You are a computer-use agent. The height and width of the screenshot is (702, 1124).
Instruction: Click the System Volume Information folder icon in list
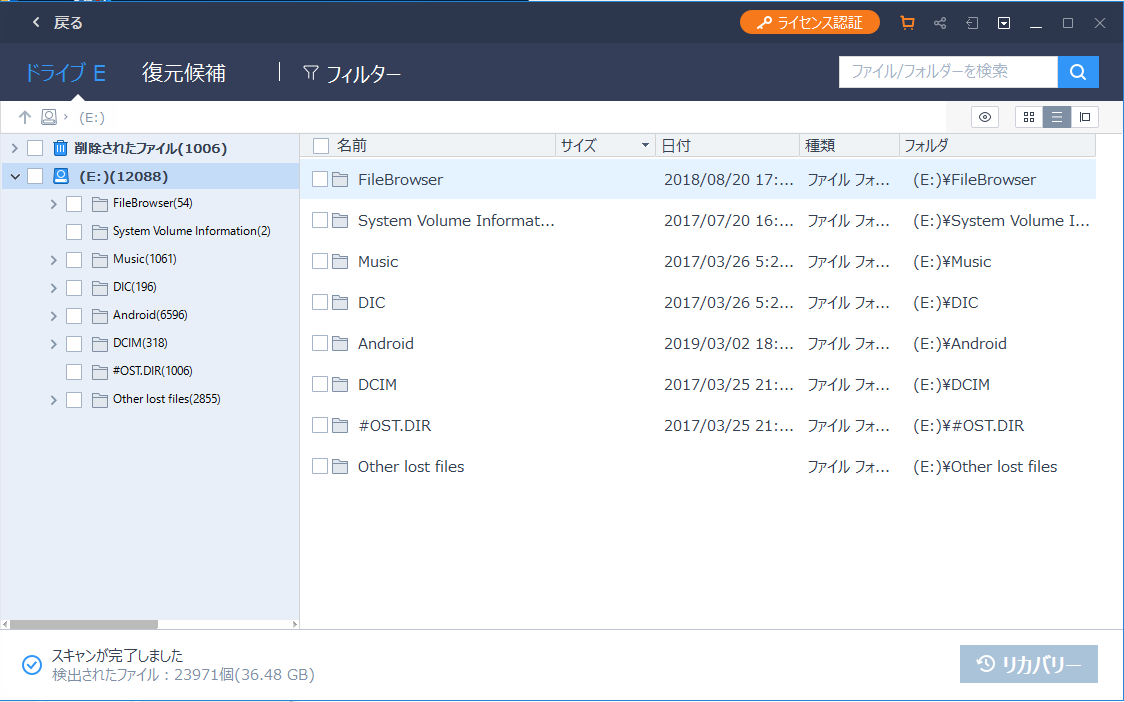point(340,221)
